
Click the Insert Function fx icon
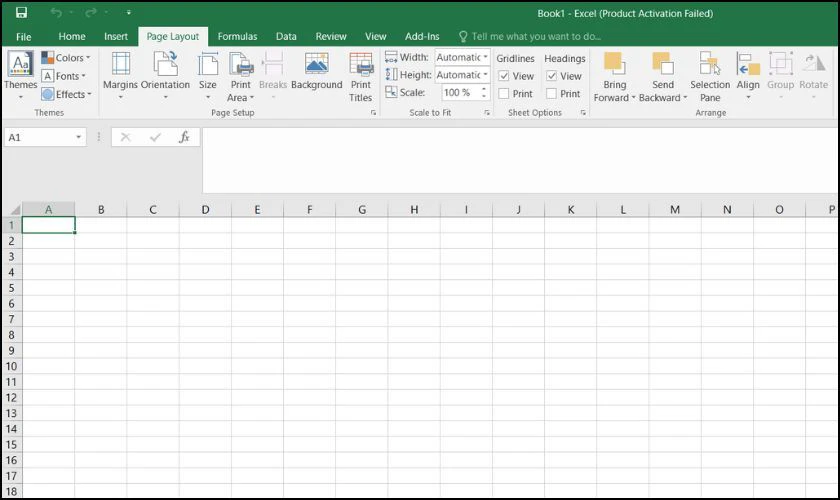click(x=184, y=137)
